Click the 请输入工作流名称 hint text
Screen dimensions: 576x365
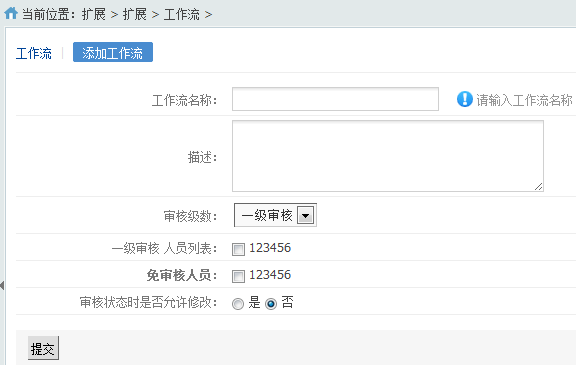tap(524, 100)
